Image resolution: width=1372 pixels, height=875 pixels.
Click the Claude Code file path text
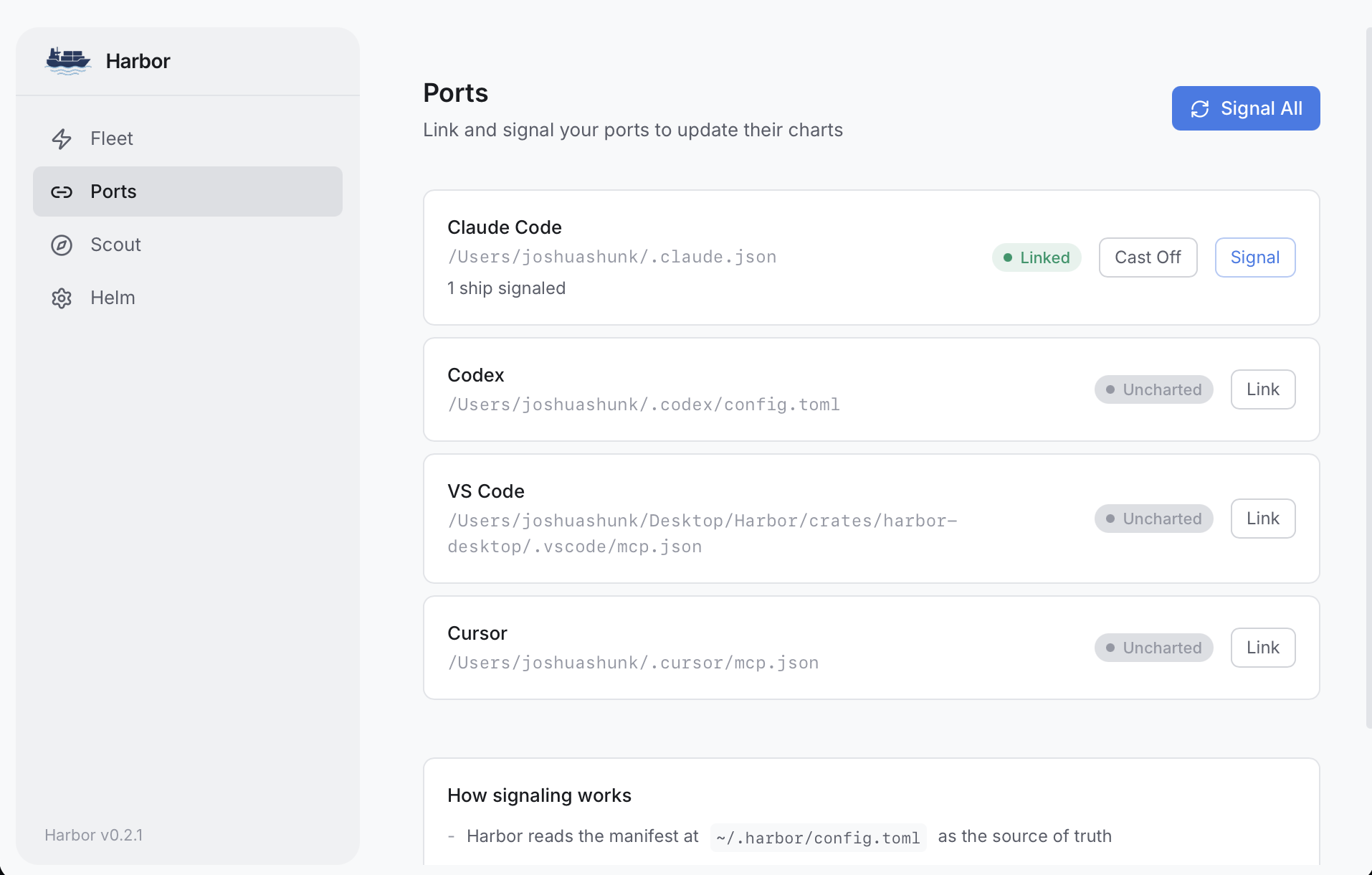click(x=611, y=257)
